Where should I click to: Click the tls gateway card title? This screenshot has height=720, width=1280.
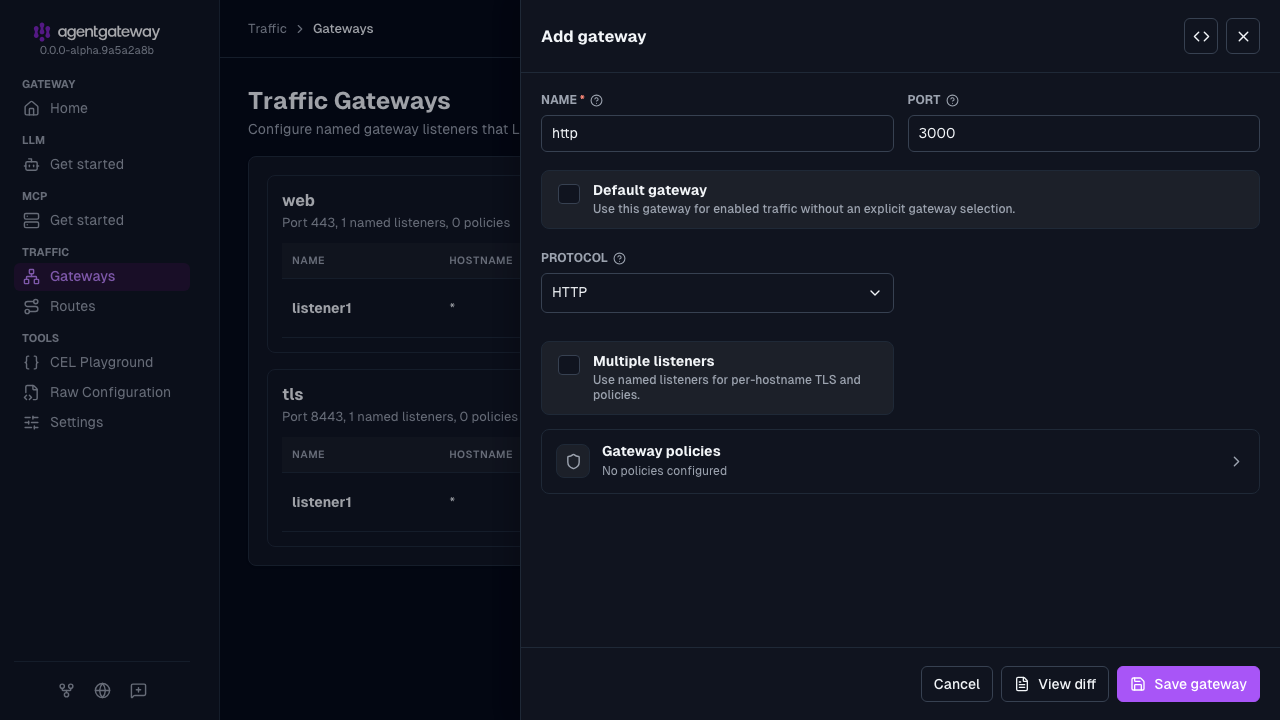coord(292,394)
